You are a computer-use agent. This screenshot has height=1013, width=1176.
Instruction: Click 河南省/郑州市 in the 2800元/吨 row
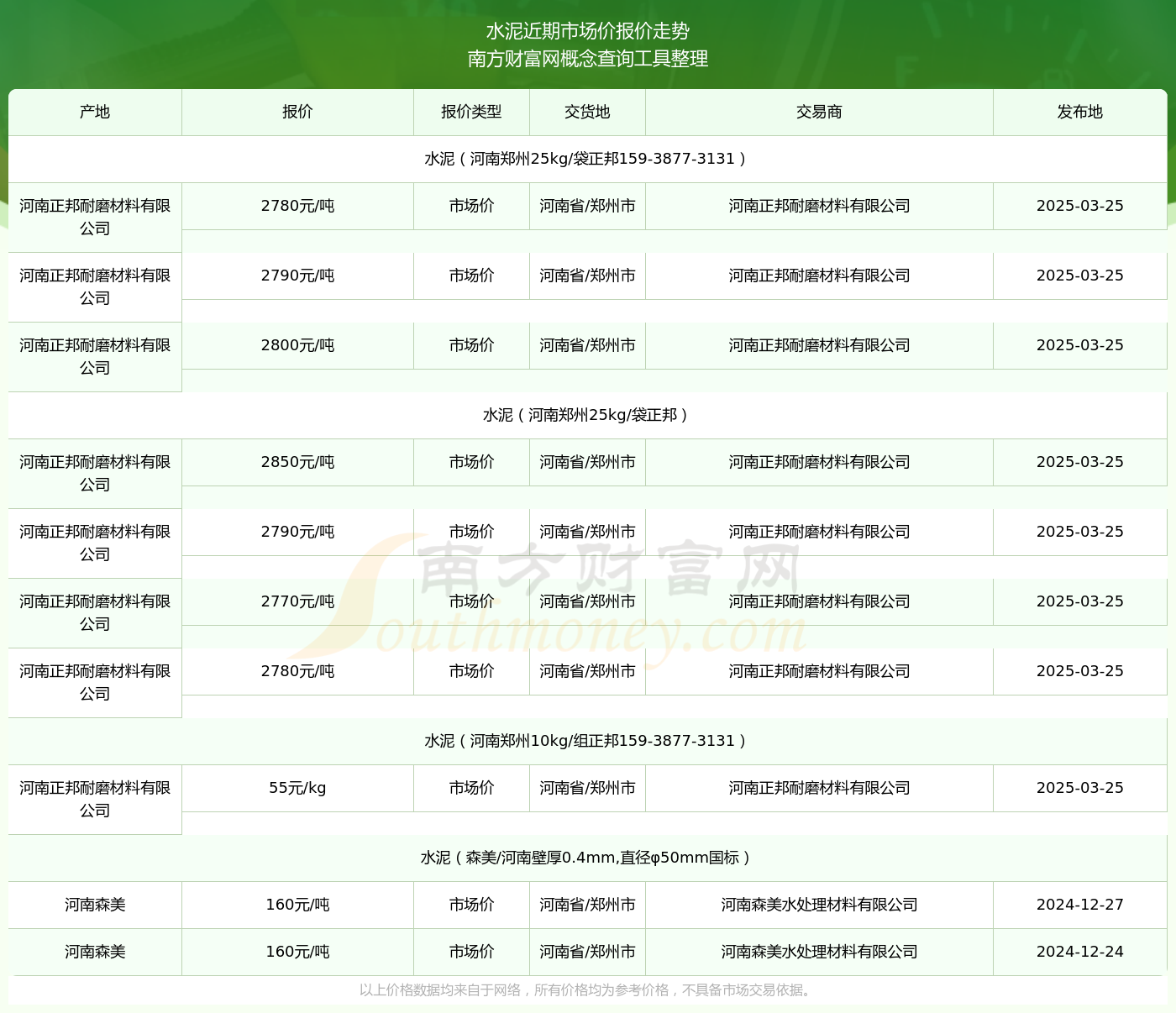[x=587, y=345]
